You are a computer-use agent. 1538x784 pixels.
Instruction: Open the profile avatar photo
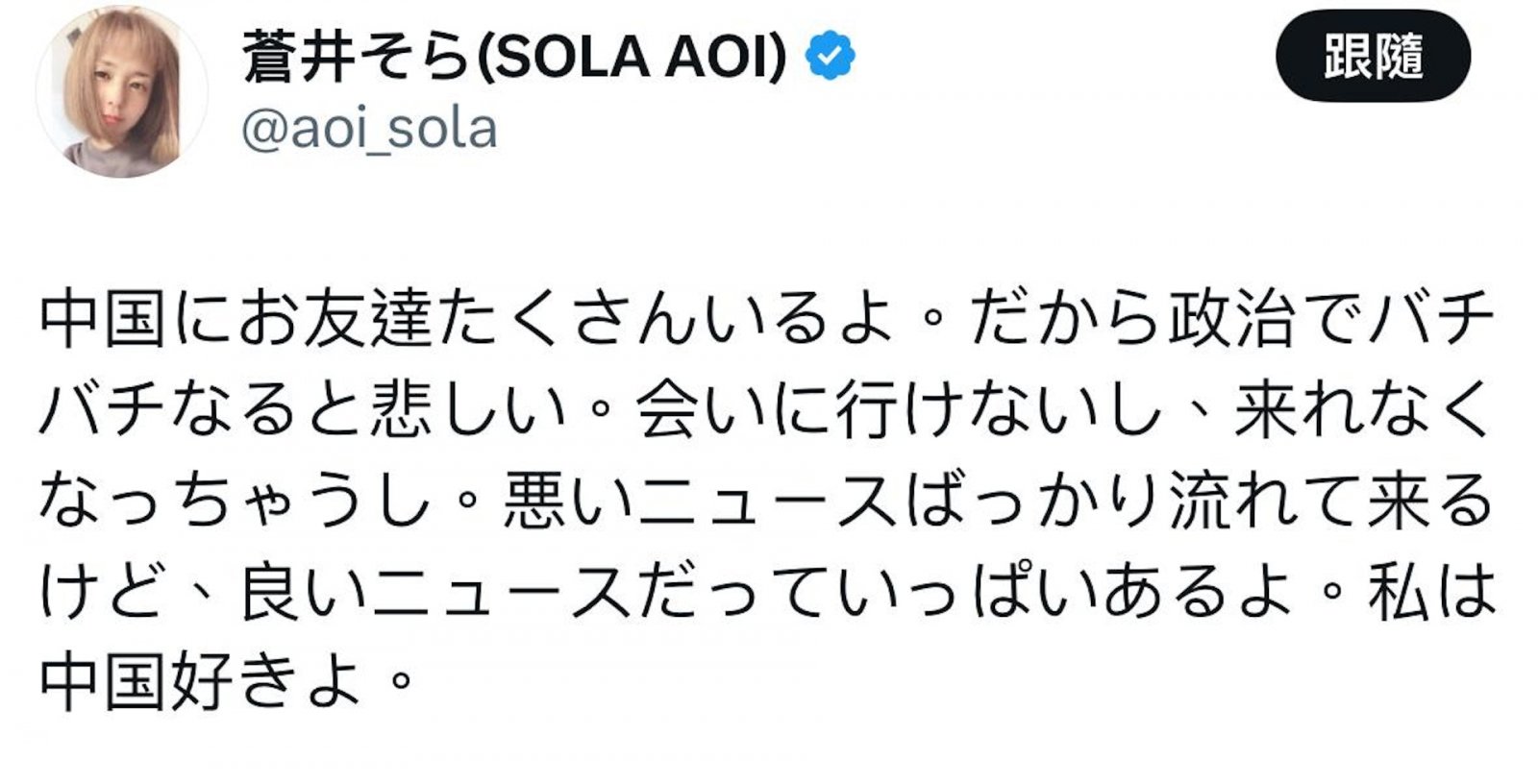122,92
